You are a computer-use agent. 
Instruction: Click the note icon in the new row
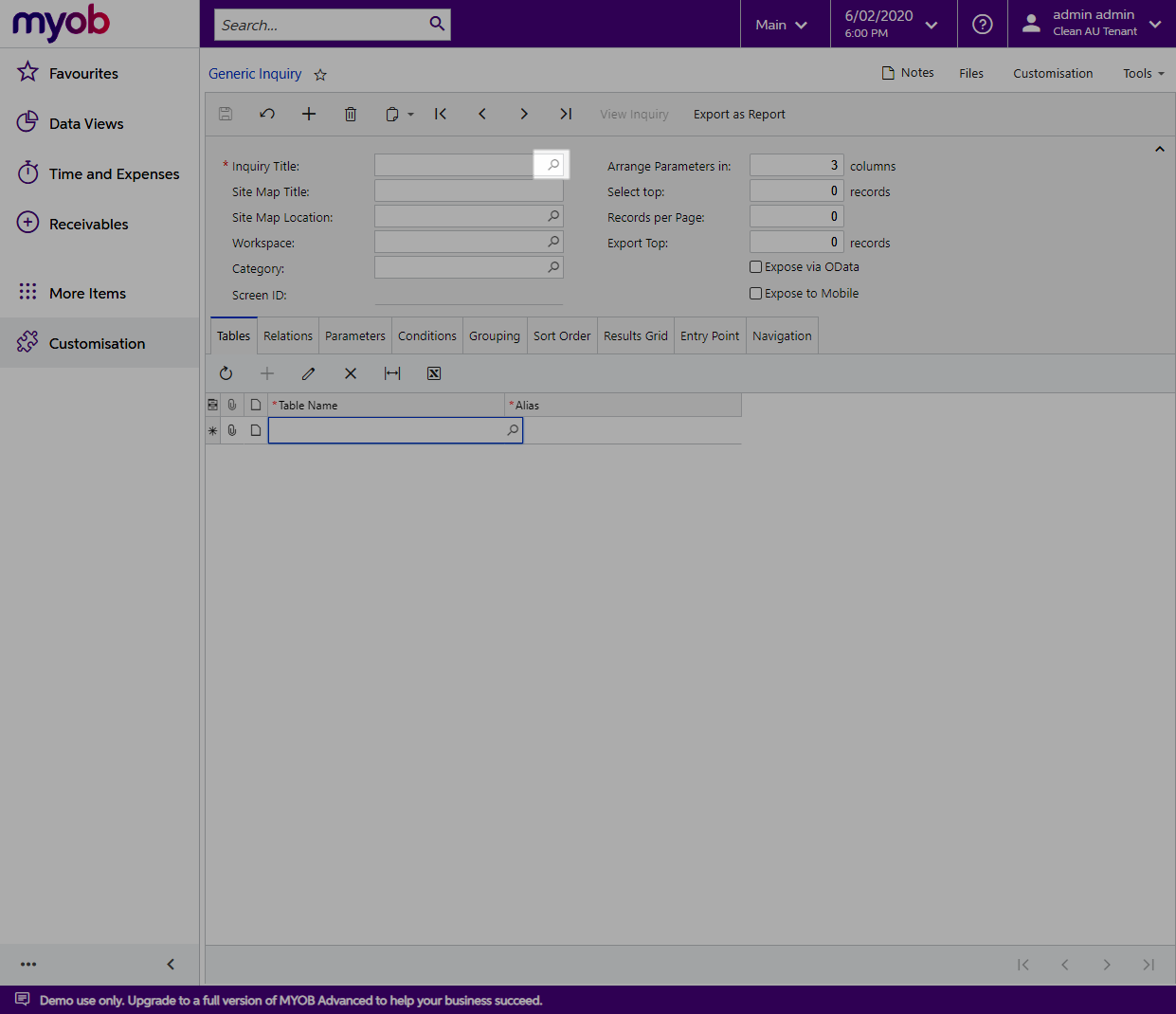pos(256,430)
